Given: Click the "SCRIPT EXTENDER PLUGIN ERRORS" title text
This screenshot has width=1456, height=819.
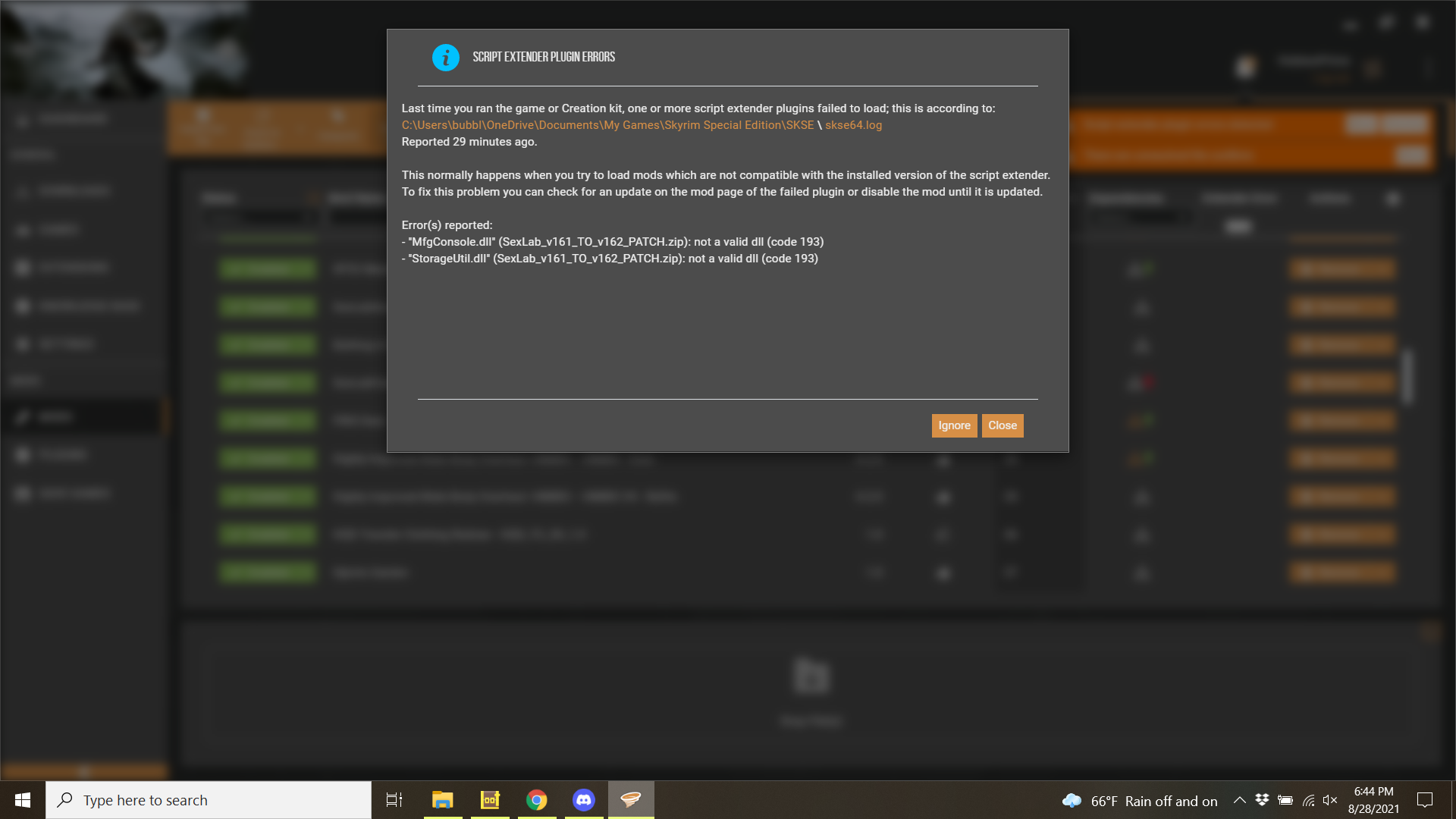Looking at the screenshot, I should click(544, 57).
